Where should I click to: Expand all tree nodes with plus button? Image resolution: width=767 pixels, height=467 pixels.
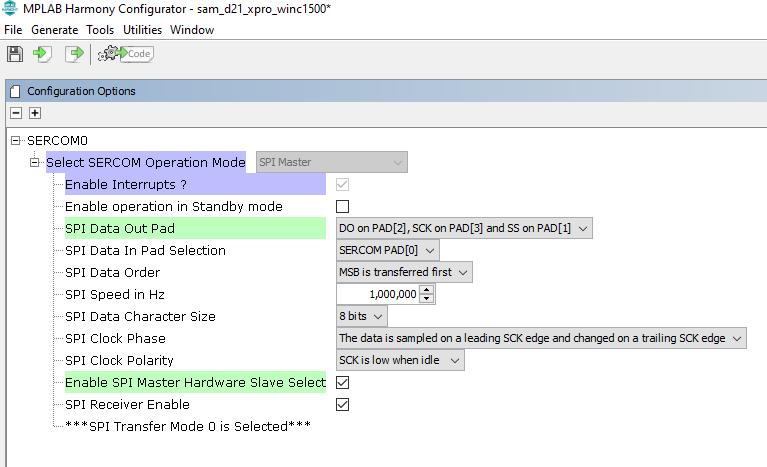35,113
